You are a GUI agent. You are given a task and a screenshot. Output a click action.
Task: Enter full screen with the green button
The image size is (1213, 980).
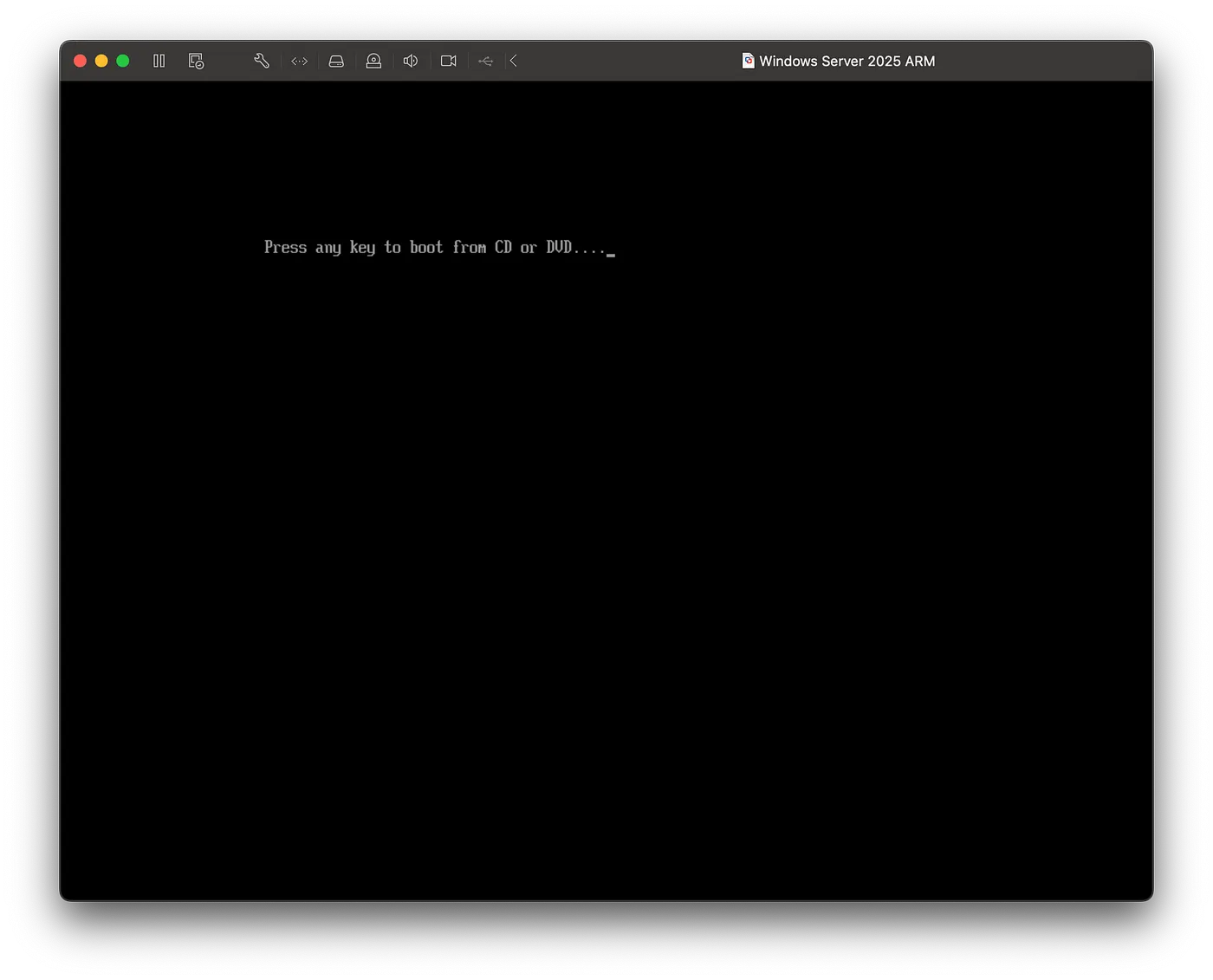[123, 61]
